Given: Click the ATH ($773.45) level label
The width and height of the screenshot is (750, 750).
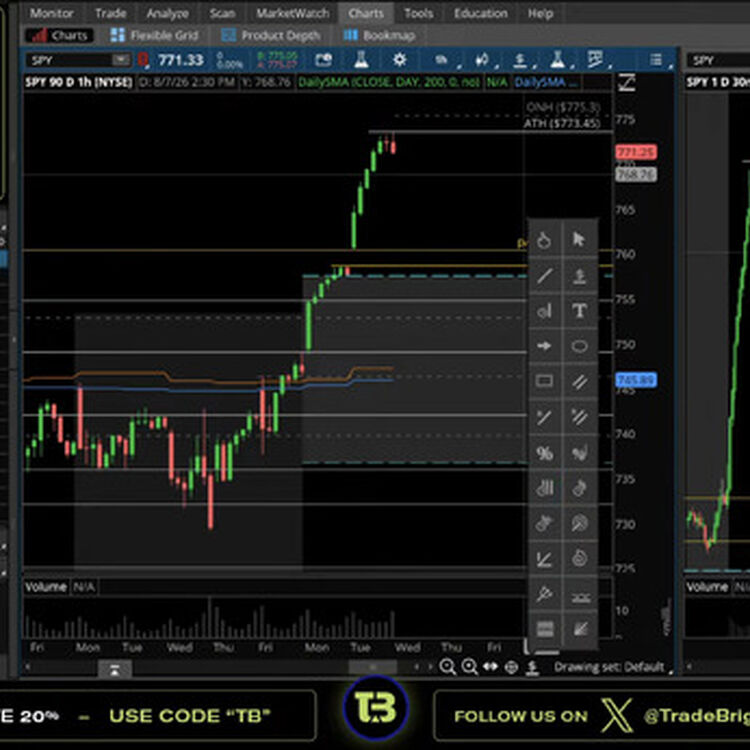Looking at the screenshot, I should [x=562, y=123].
